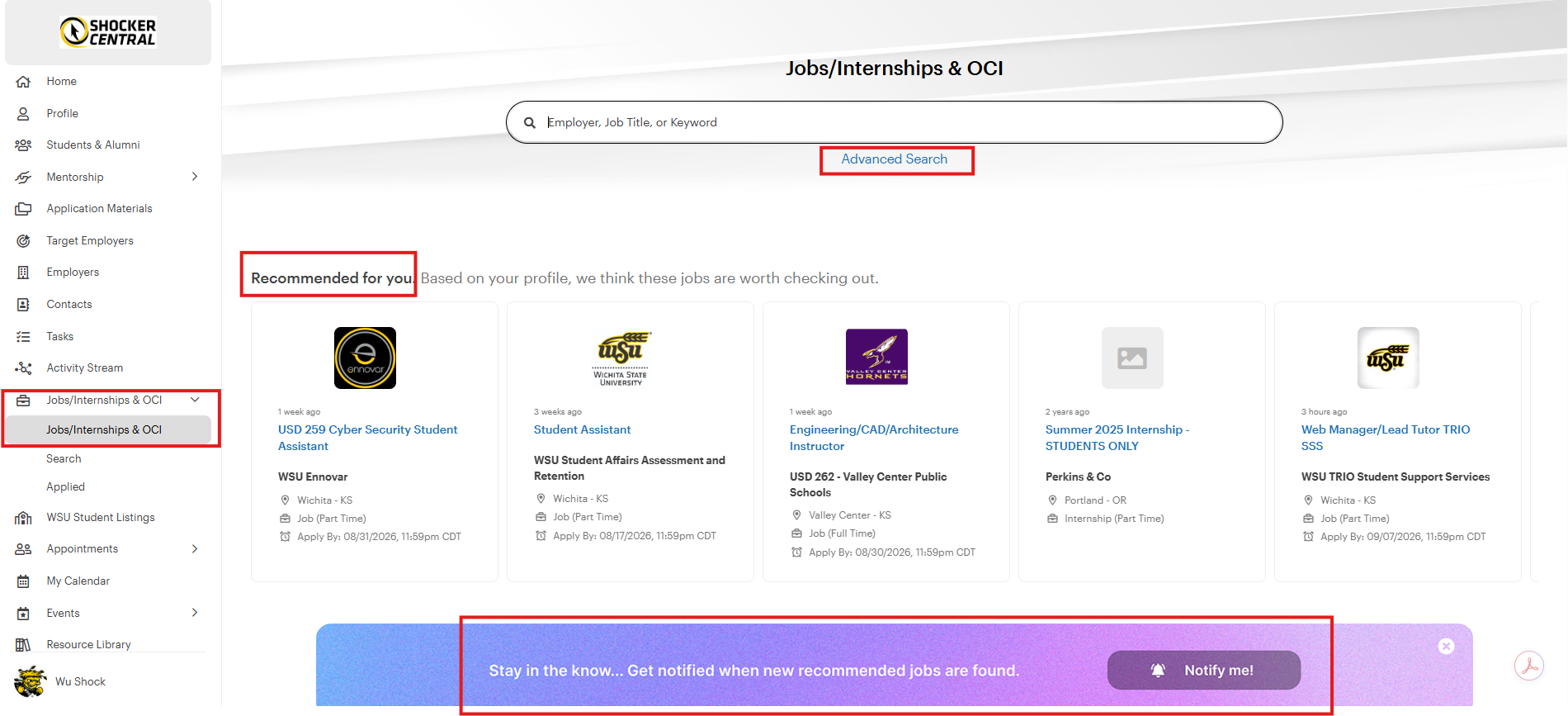Open Target Employers menu item

pos(90,241)
